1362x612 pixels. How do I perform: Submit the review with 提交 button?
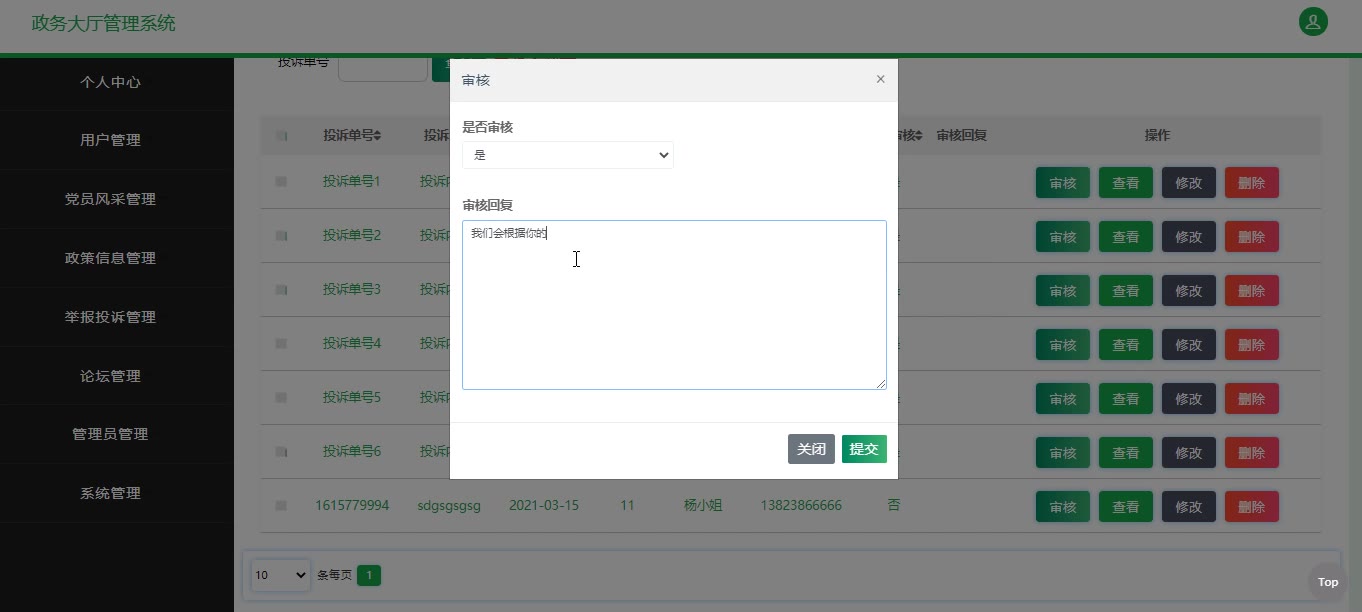tap(864, 449)
